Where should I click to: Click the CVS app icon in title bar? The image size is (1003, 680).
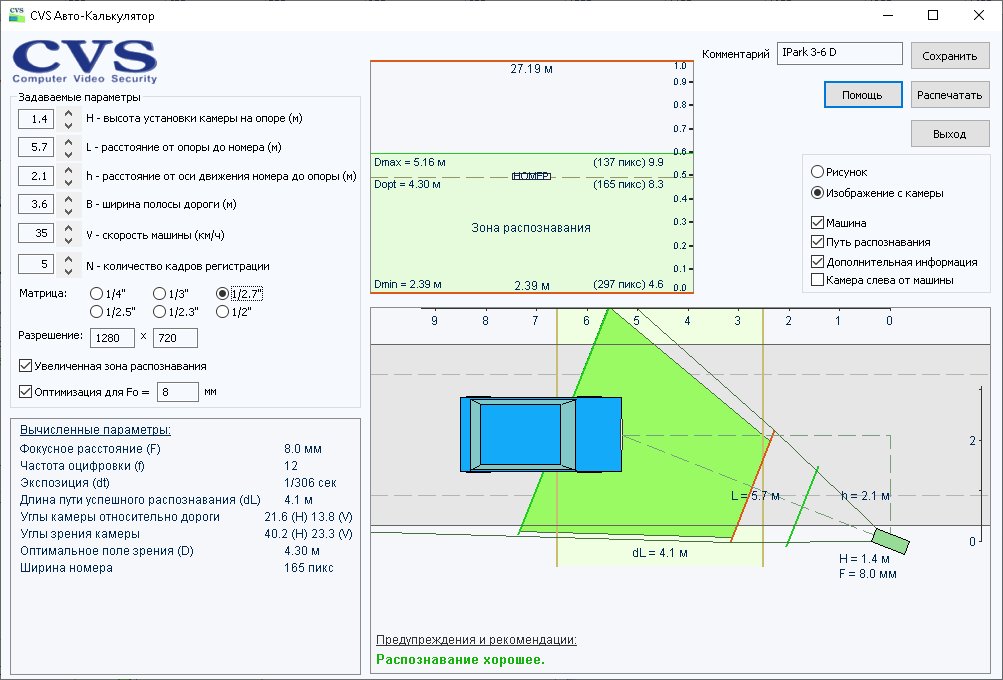[17, 15]
